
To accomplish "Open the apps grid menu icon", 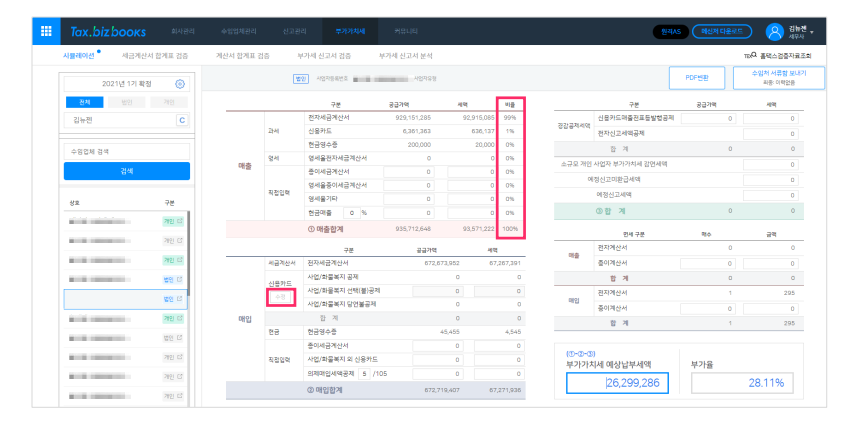I will click(x=46, y=31).
